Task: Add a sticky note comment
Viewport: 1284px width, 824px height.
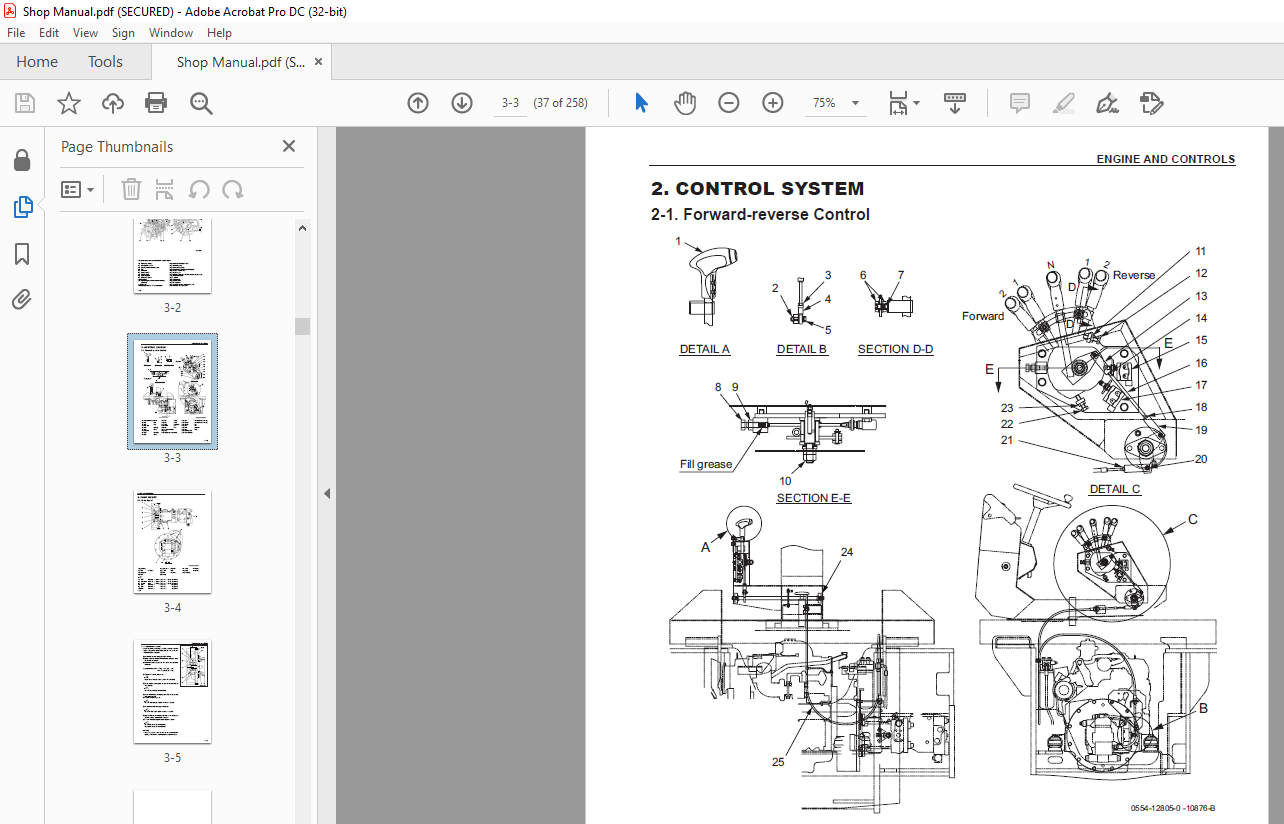Action: click(1019, 103)
